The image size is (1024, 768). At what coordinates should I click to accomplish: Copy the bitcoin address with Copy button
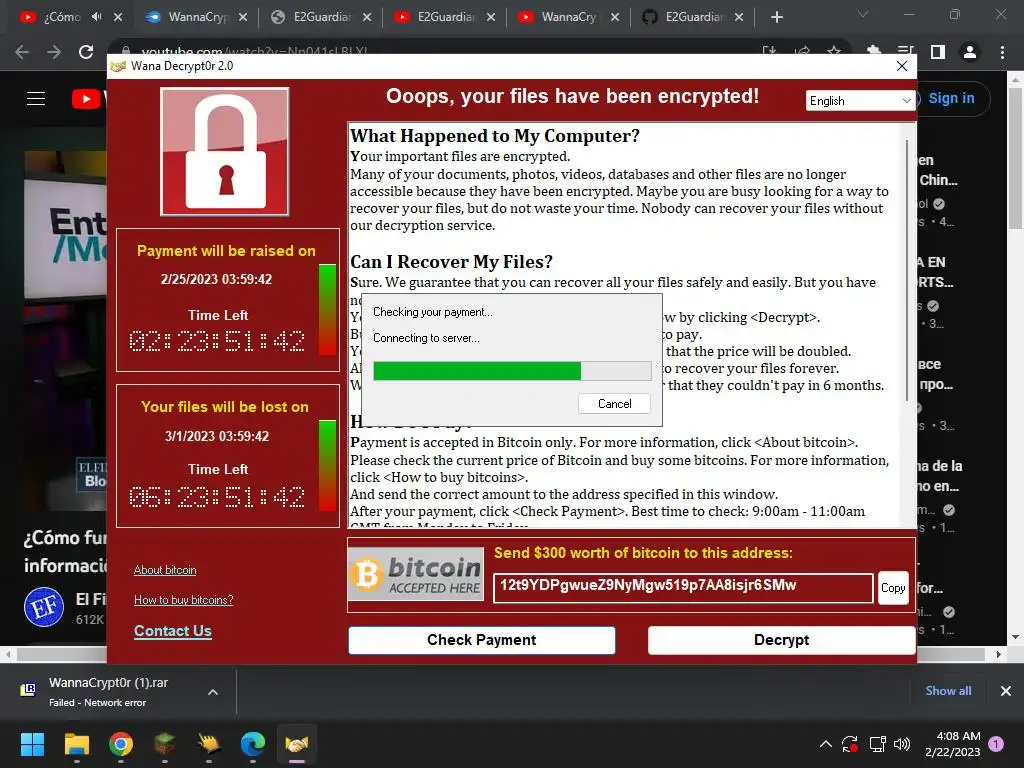[893, 588]
